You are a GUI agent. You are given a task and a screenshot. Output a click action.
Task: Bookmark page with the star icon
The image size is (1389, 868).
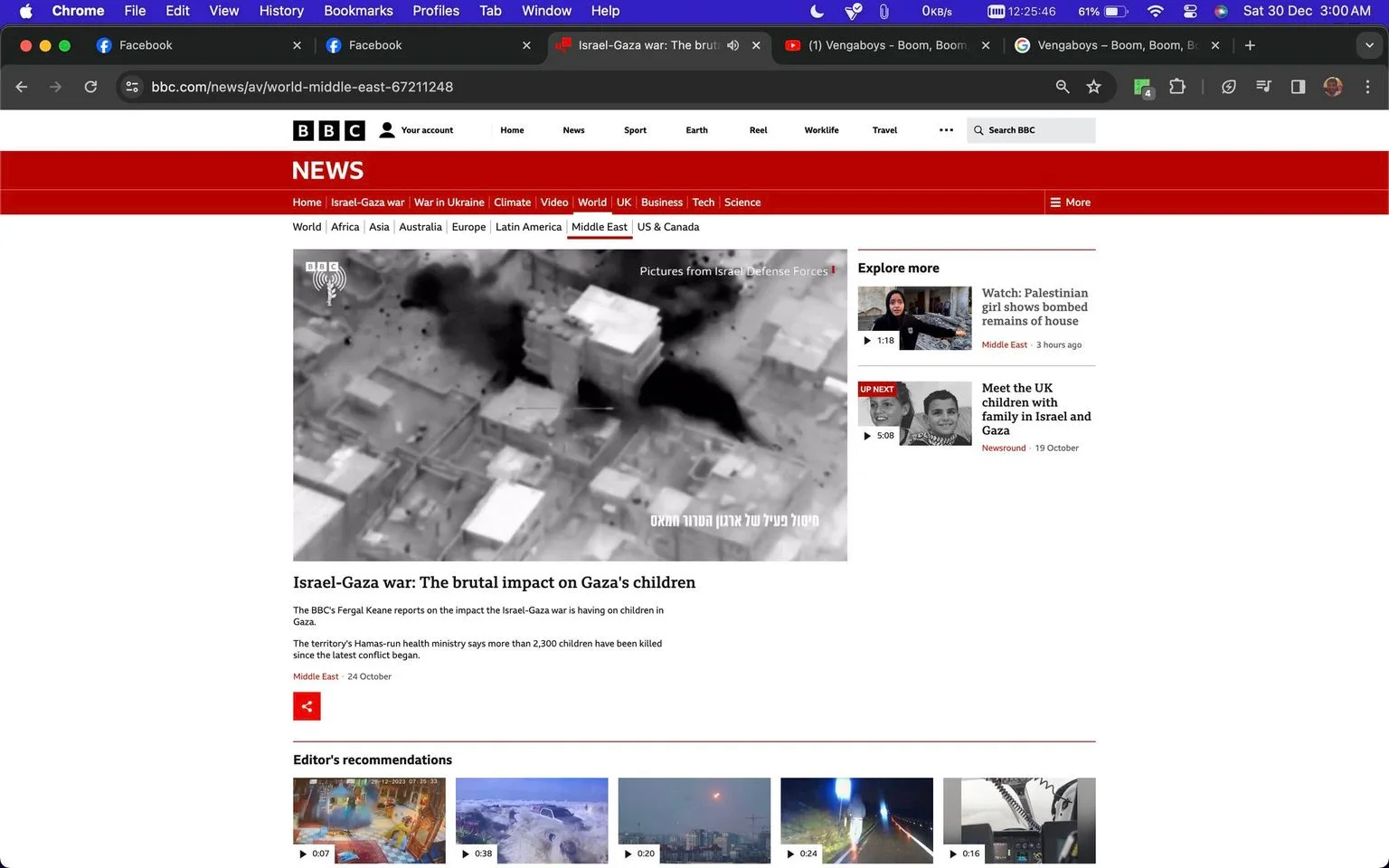coord(1093,87)
